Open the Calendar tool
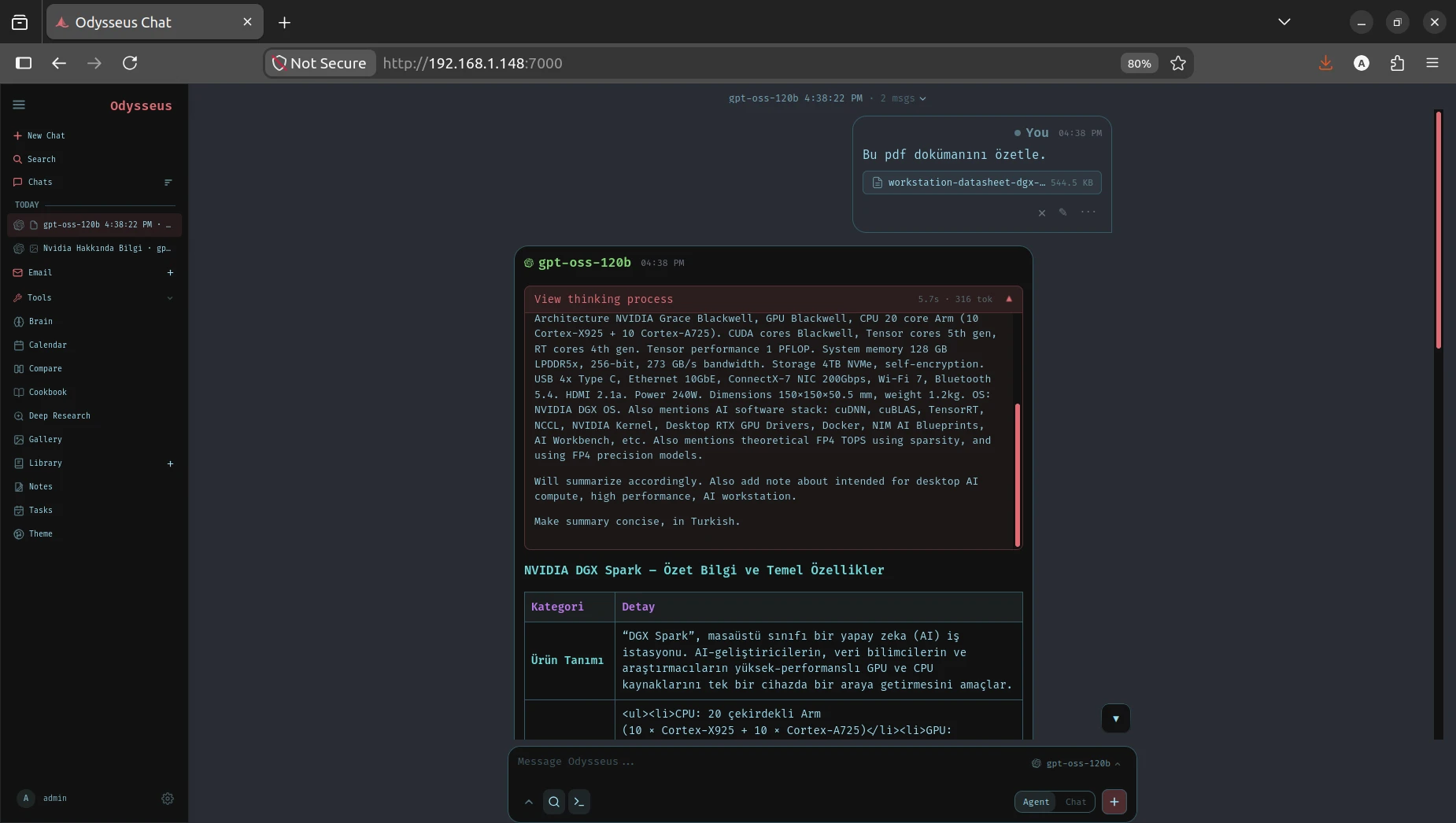The height and width of the screenshot is (823, 1456). (x=41, y=345)
